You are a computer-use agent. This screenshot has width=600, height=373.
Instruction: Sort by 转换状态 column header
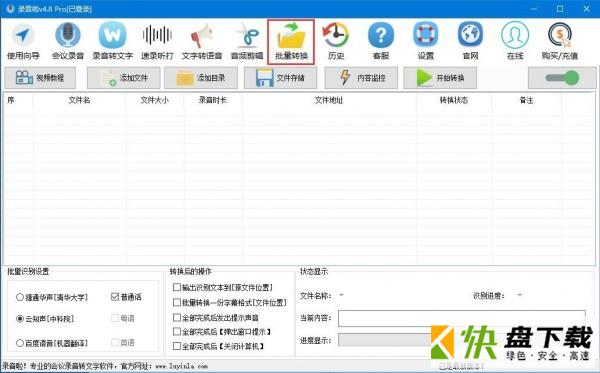pyautogui.click(x=454, y=100)
